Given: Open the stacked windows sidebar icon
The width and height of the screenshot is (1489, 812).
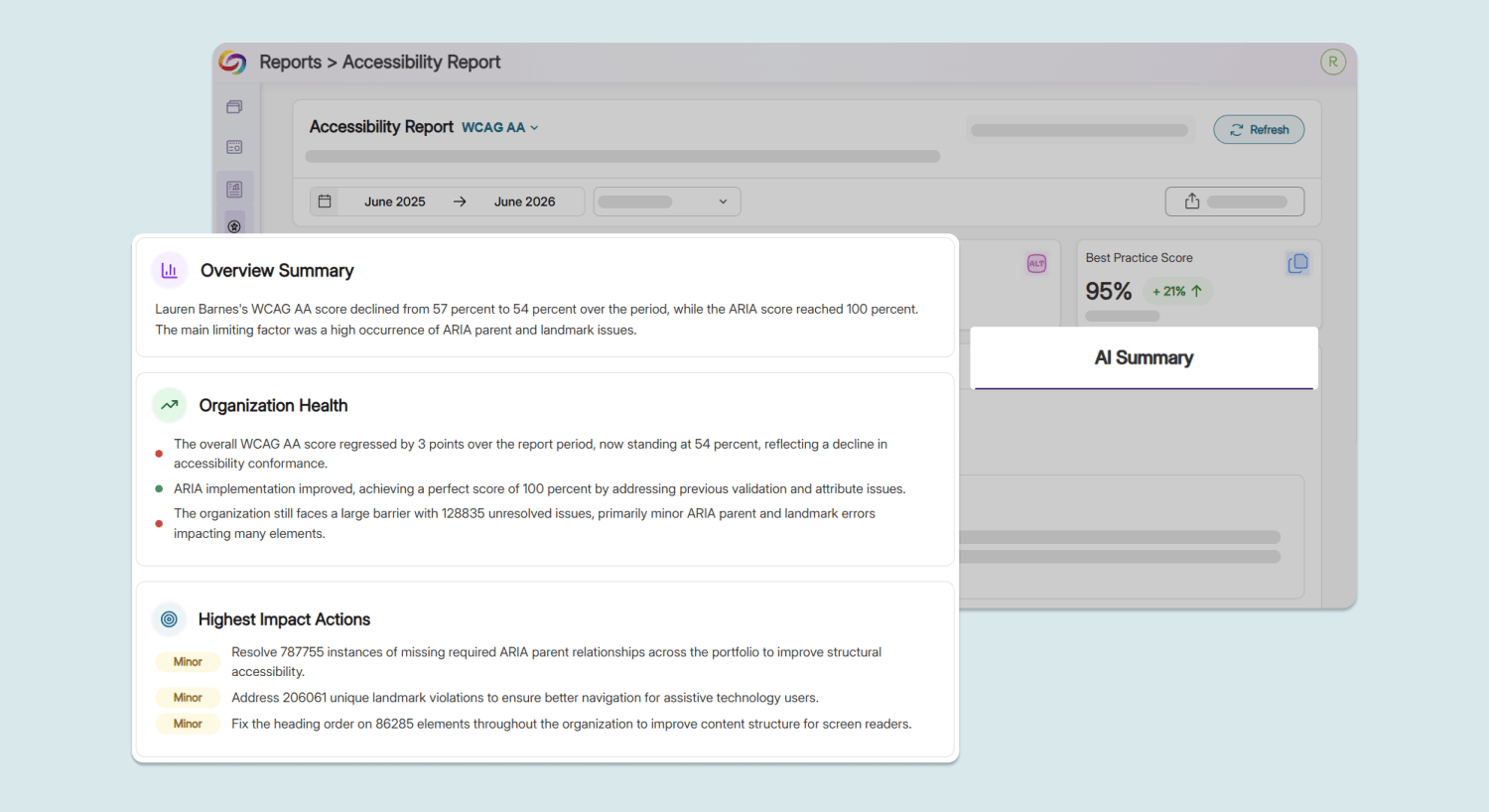Looking at the screenshot, I should tap(234, 106).
